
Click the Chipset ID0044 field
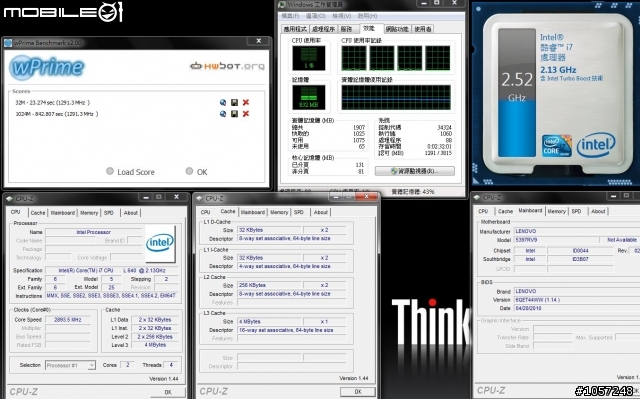[x=580, y=250]
